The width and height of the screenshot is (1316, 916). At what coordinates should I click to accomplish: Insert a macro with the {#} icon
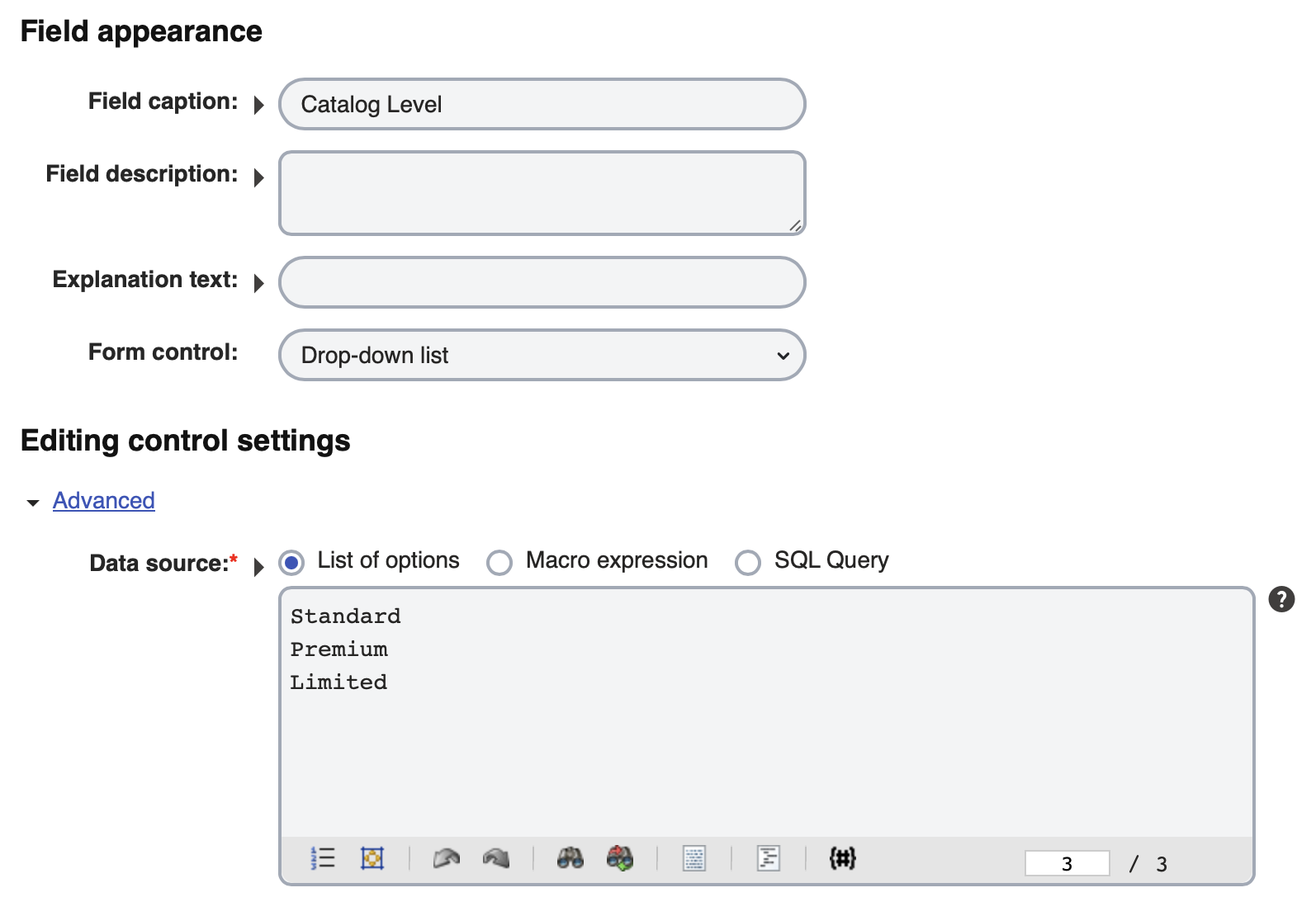click(843, 858)
